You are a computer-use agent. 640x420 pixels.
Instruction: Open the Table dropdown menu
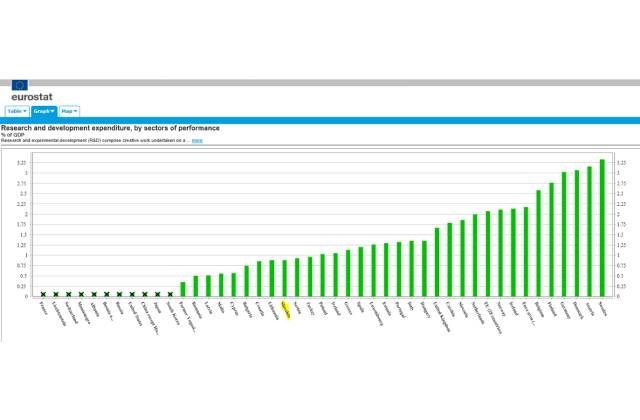16,111
